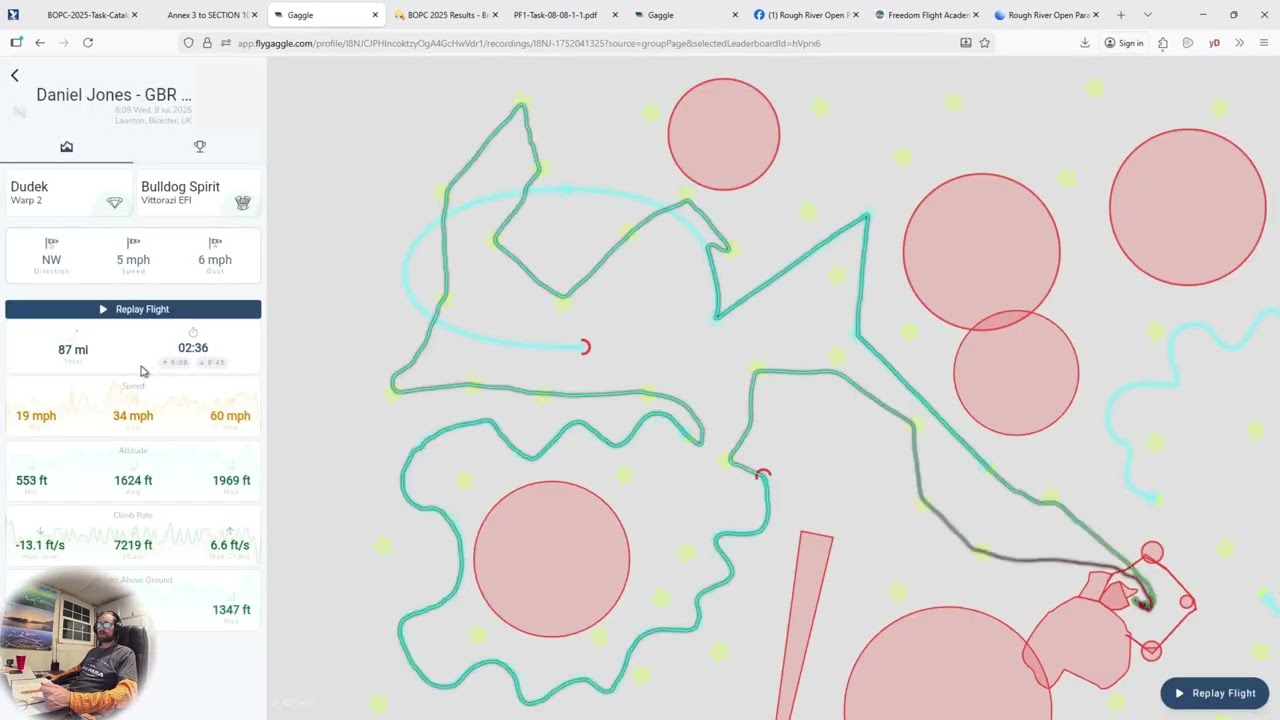Select the flight overview tab icon

point(66,147)
